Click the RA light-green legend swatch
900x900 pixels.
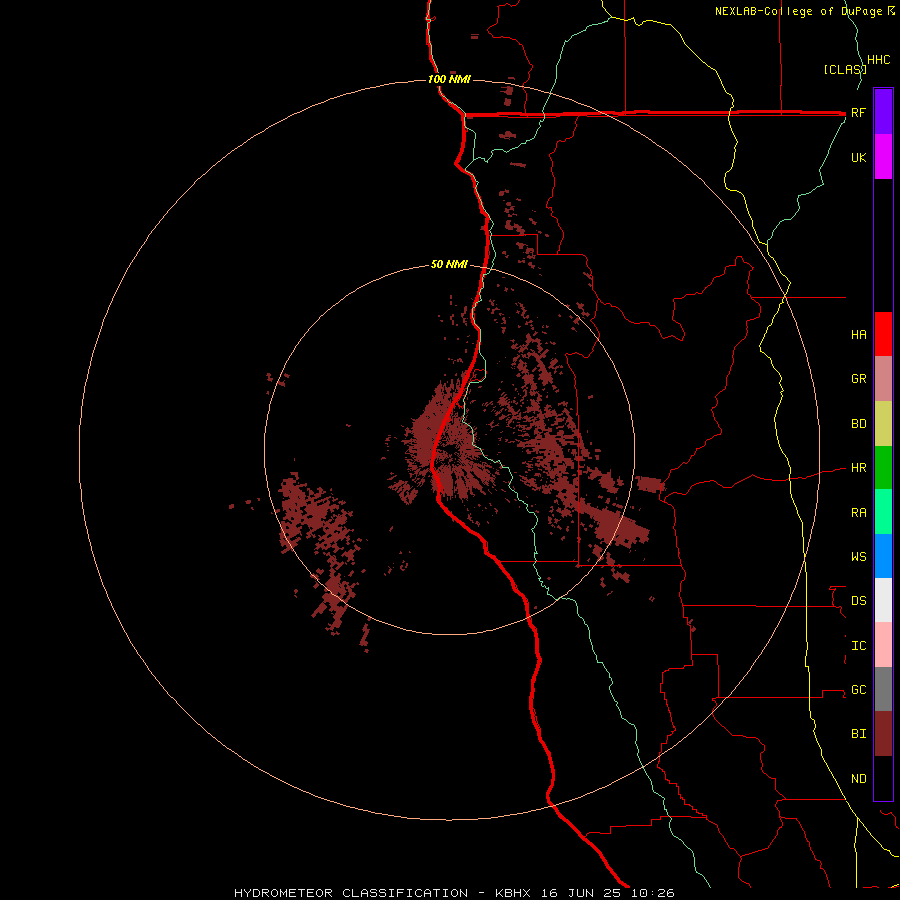883,512
